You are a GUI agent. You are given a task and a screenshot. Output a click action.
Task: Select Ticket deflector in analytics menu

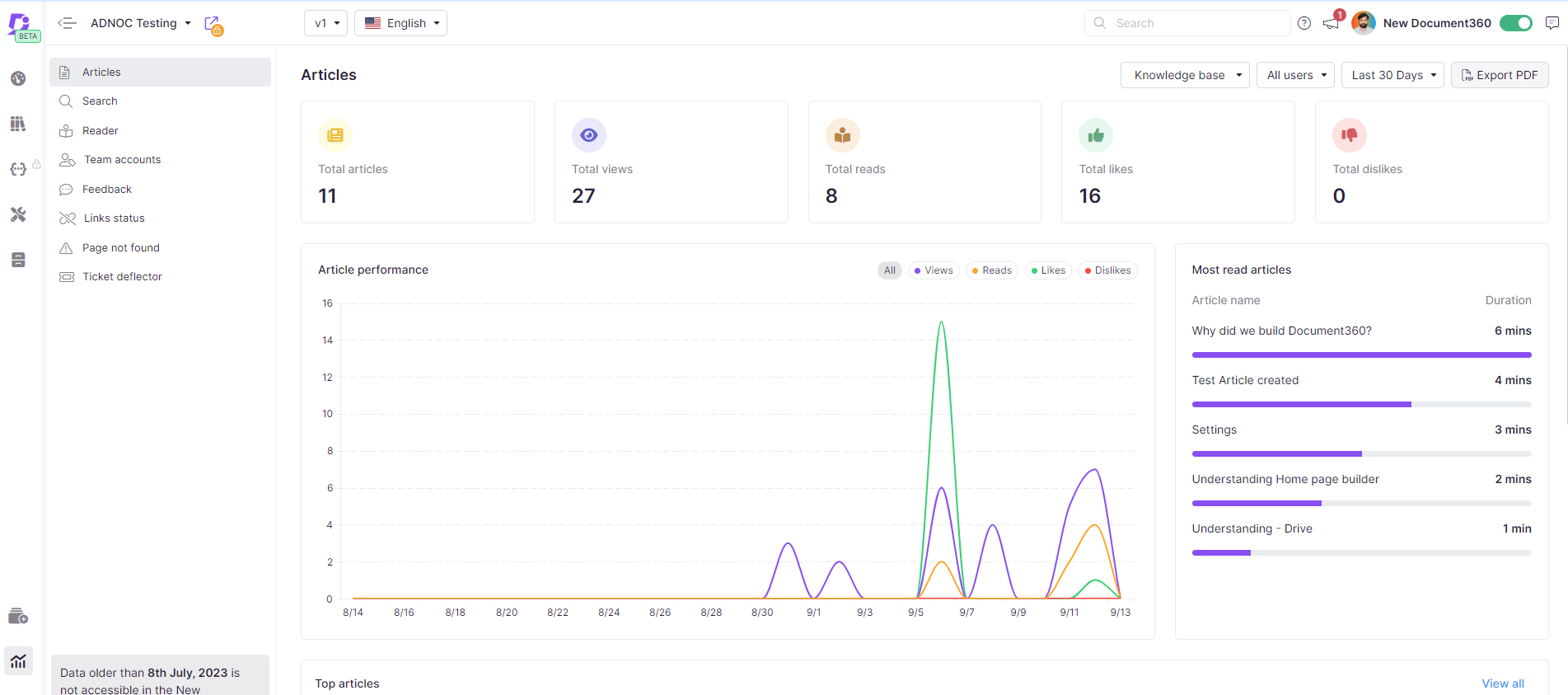pyautogui.click(x=160, y=277)
